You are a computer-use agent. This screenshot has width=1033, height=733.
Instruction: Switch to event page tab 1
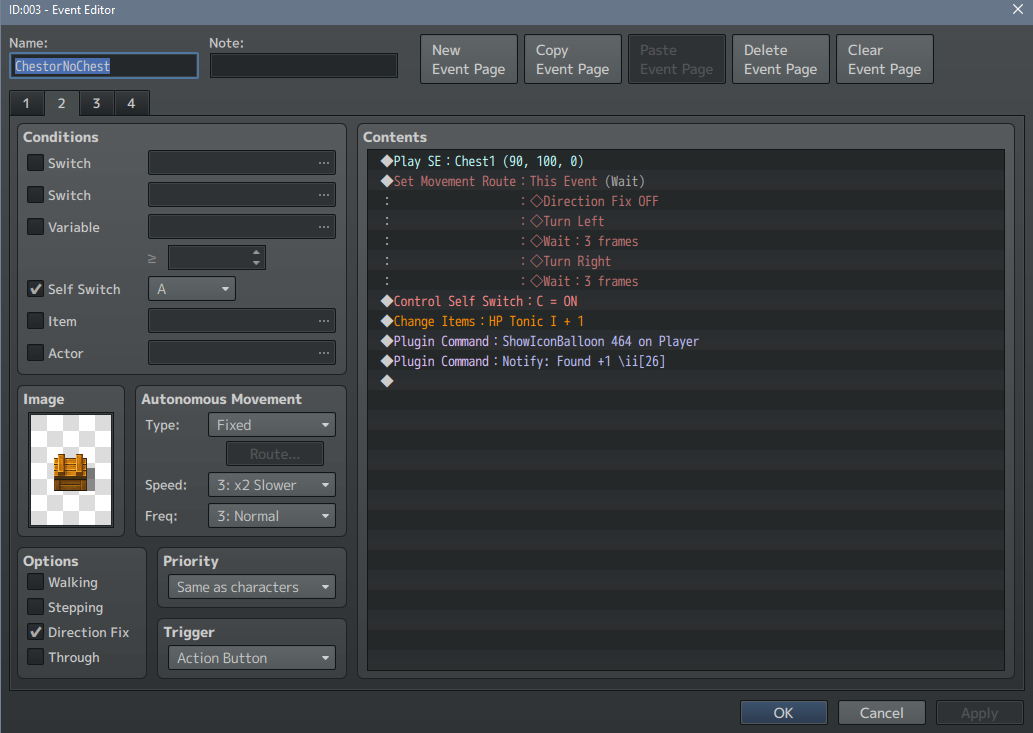pos(26,103)
